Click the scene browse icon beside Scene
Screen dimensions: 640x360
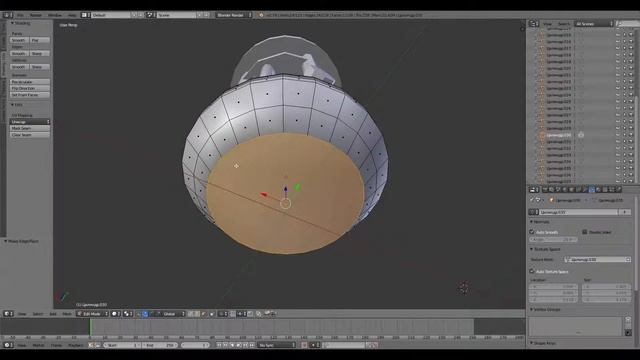pos(150,15)
